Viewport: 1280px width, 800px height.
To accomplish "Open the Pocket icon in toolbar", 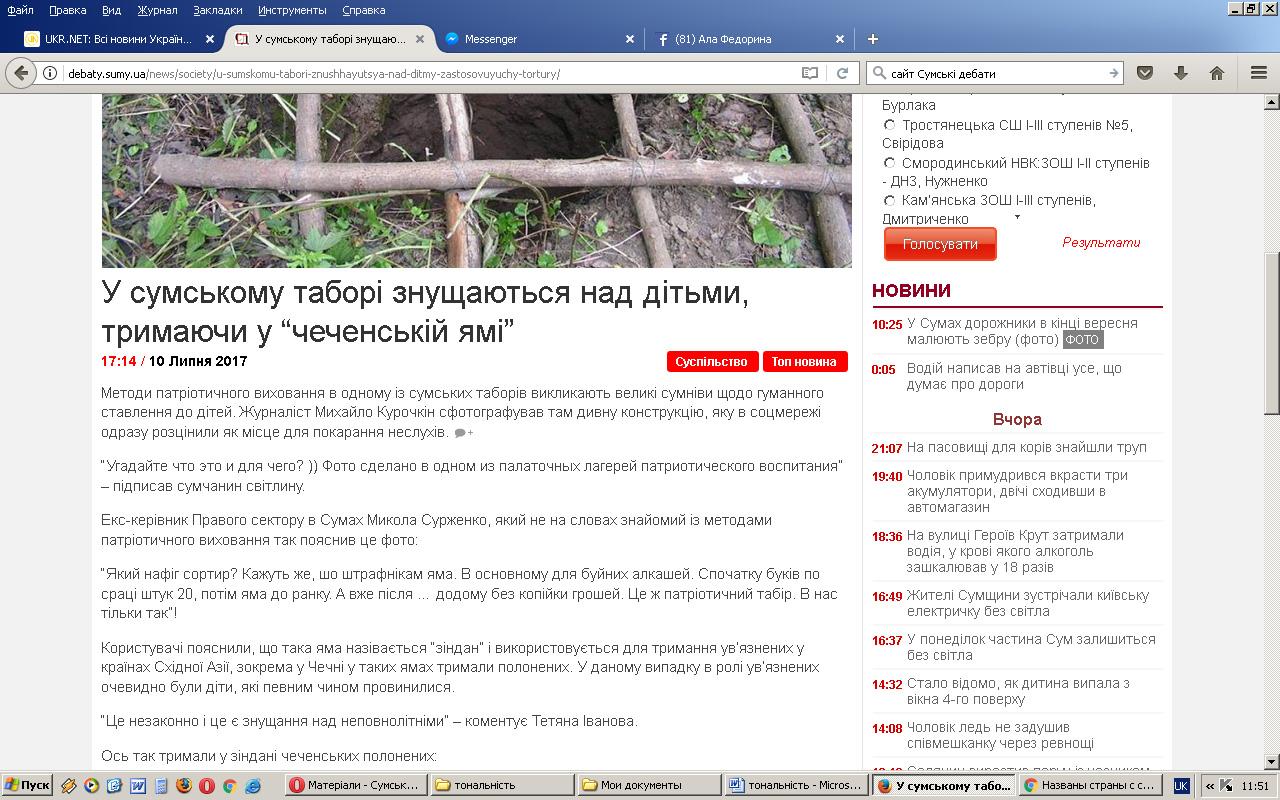I will 1145,73.
